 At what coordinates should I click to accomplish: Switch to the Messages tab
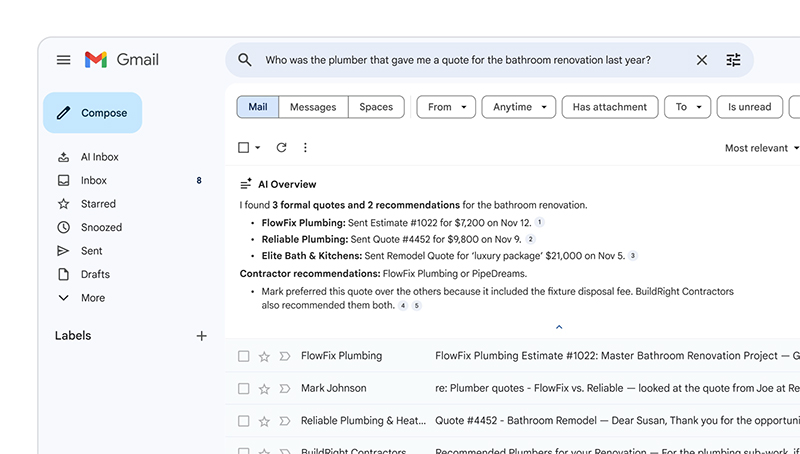[x=313, y=107]
